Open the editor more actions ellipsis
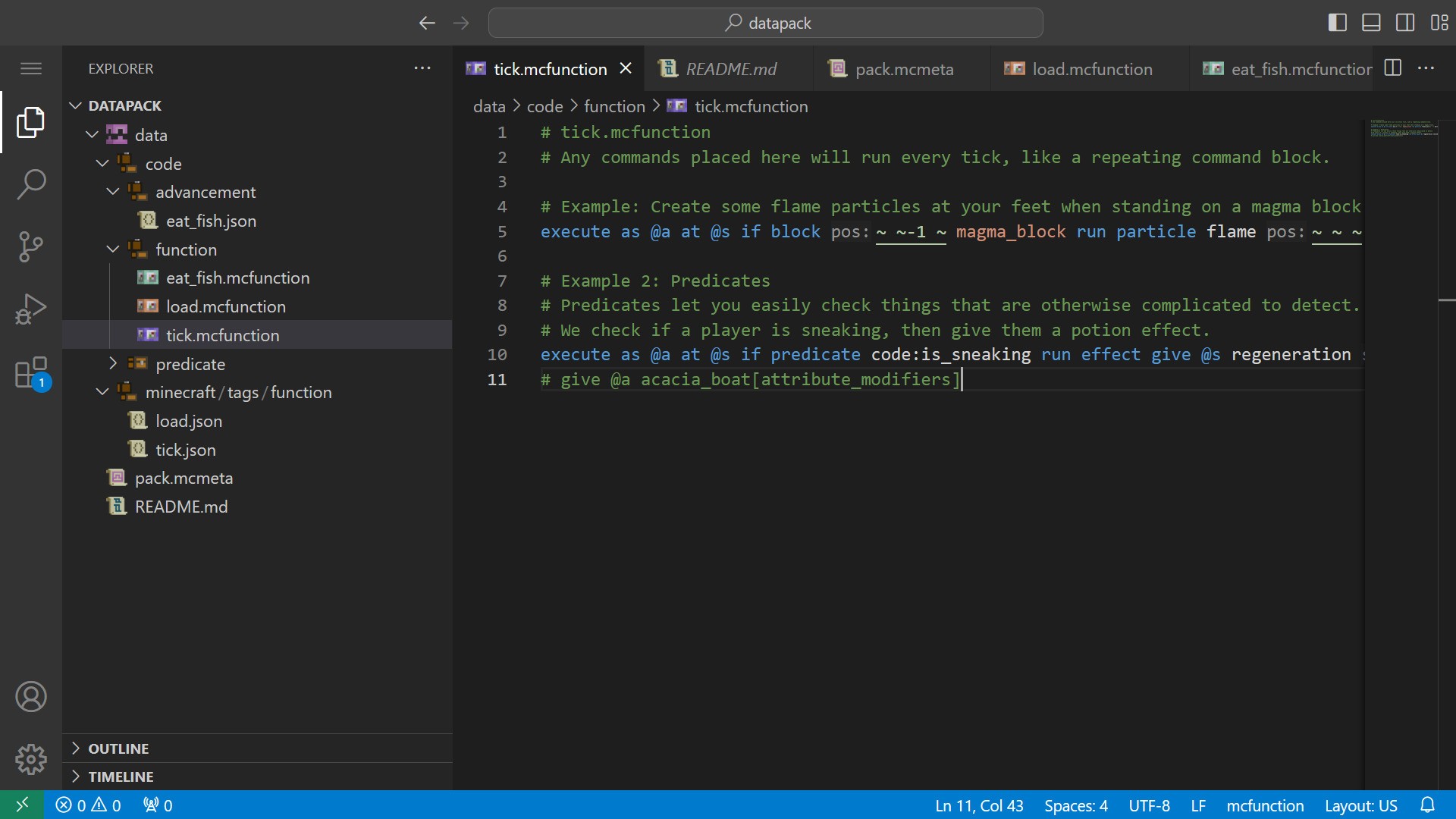The image size is (1456, 819). tap(1426, 68)
